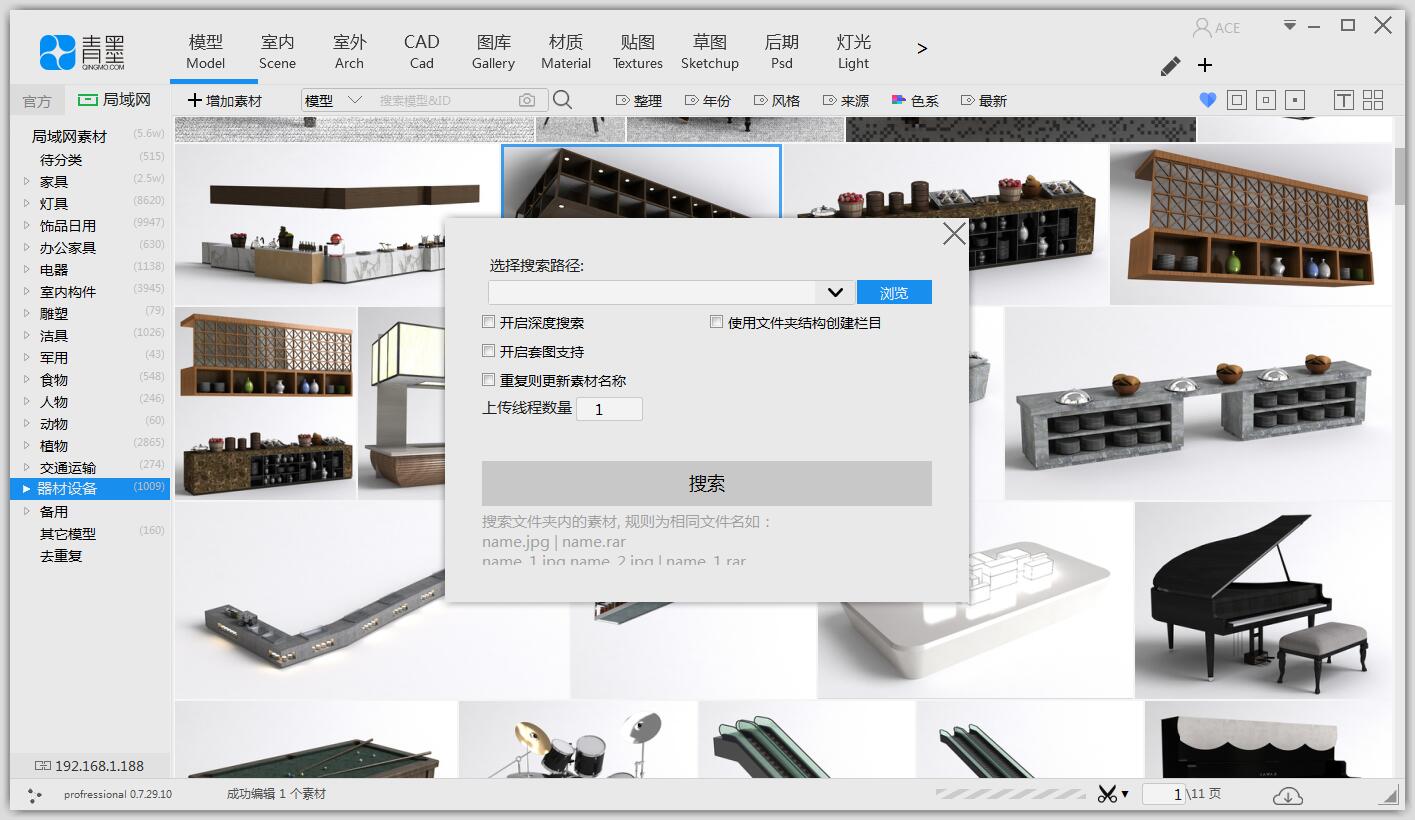This screenshot has width=1415, height=820.
Task: Open the 年份 year tag filter
Action: (x=708, y=101)
